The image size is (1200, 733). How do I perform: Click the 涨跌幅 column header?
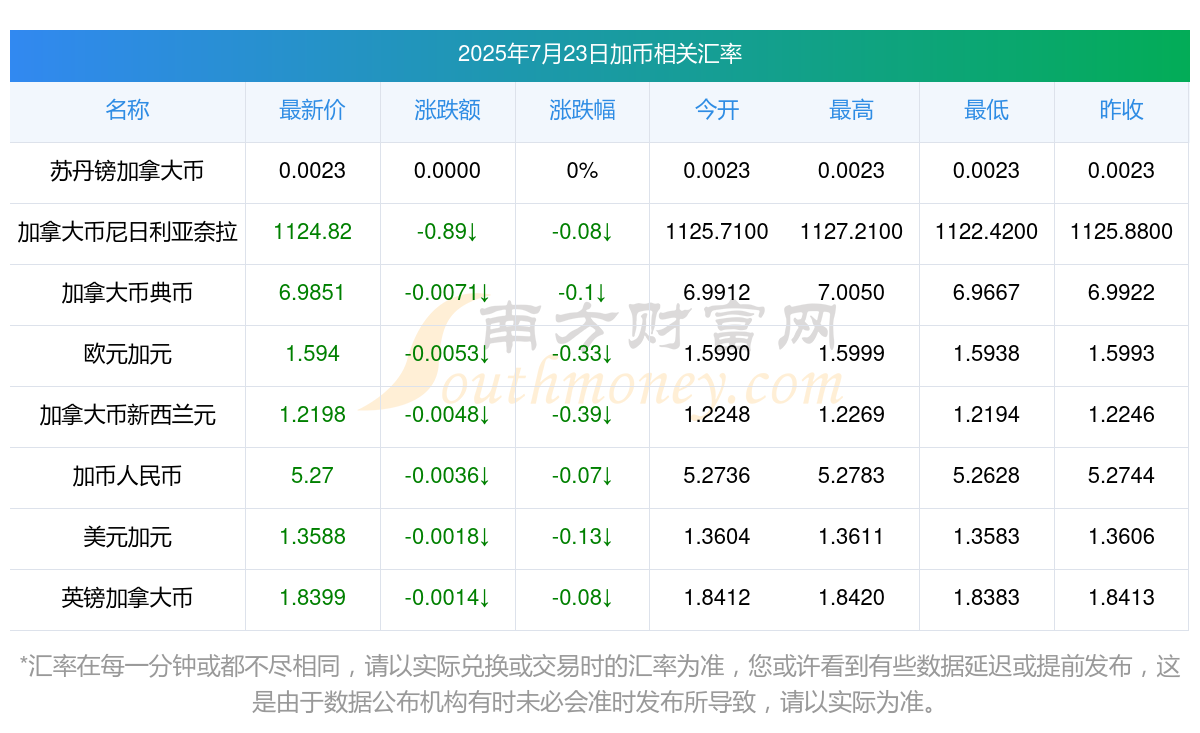coord(582,110)
